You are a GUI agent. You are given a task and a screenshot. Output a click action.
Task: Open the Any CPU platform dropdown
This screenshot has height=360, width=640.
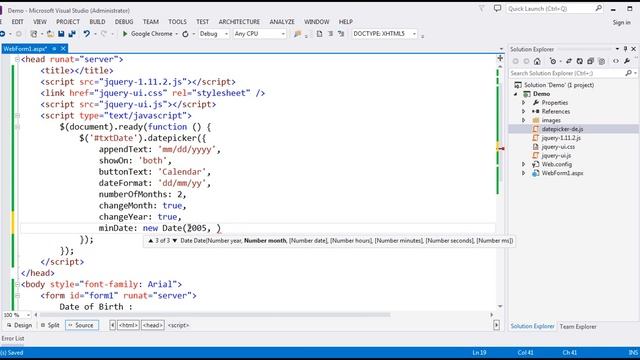pos(283,34)
